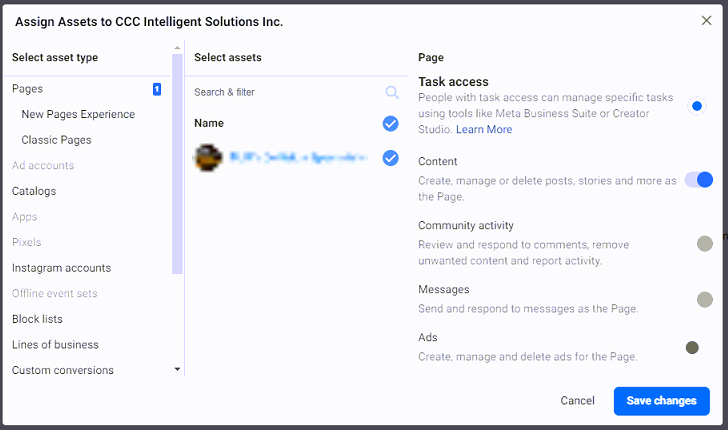Click the Save changes button
This screenshot has height=430, width=728.
point(661,401)
